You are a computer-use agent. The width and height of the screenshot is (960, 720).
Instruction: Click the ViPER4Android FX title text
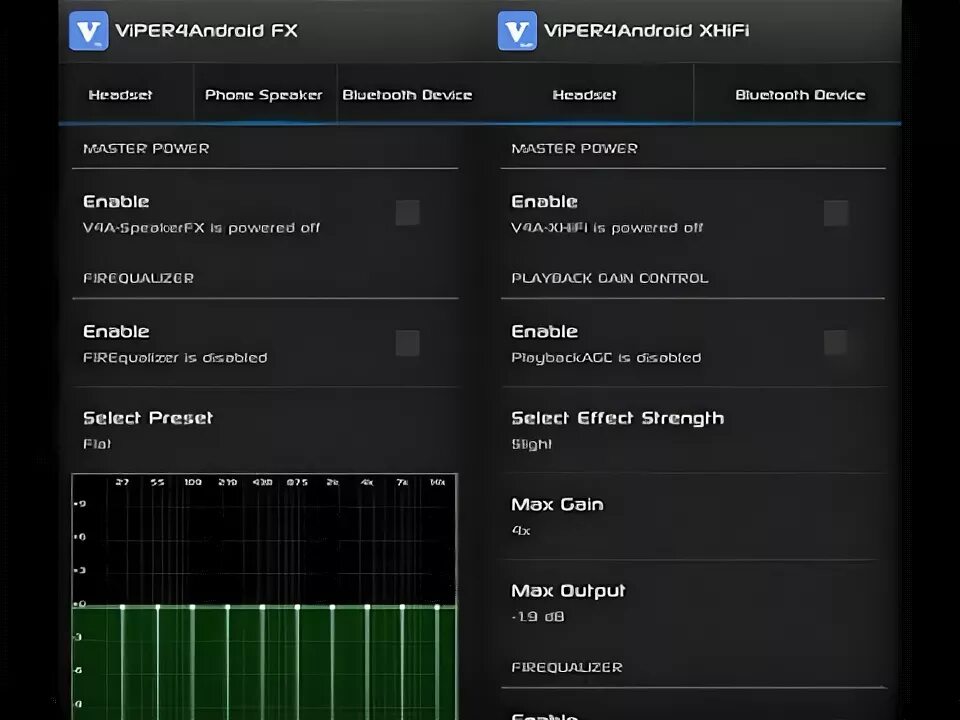point(206,31)
